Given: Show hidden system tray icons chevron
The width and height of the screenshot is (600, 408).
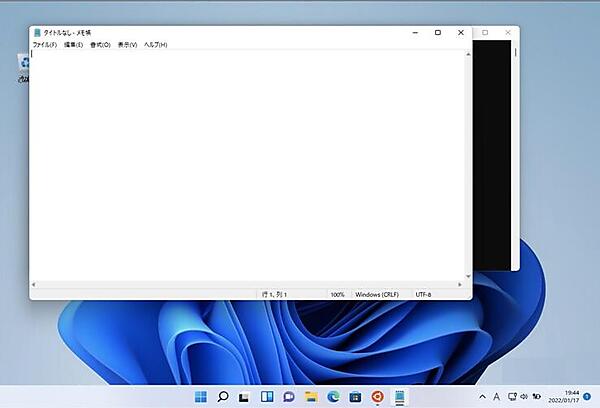Looking at the screenshot, I should tap(482, 397).
